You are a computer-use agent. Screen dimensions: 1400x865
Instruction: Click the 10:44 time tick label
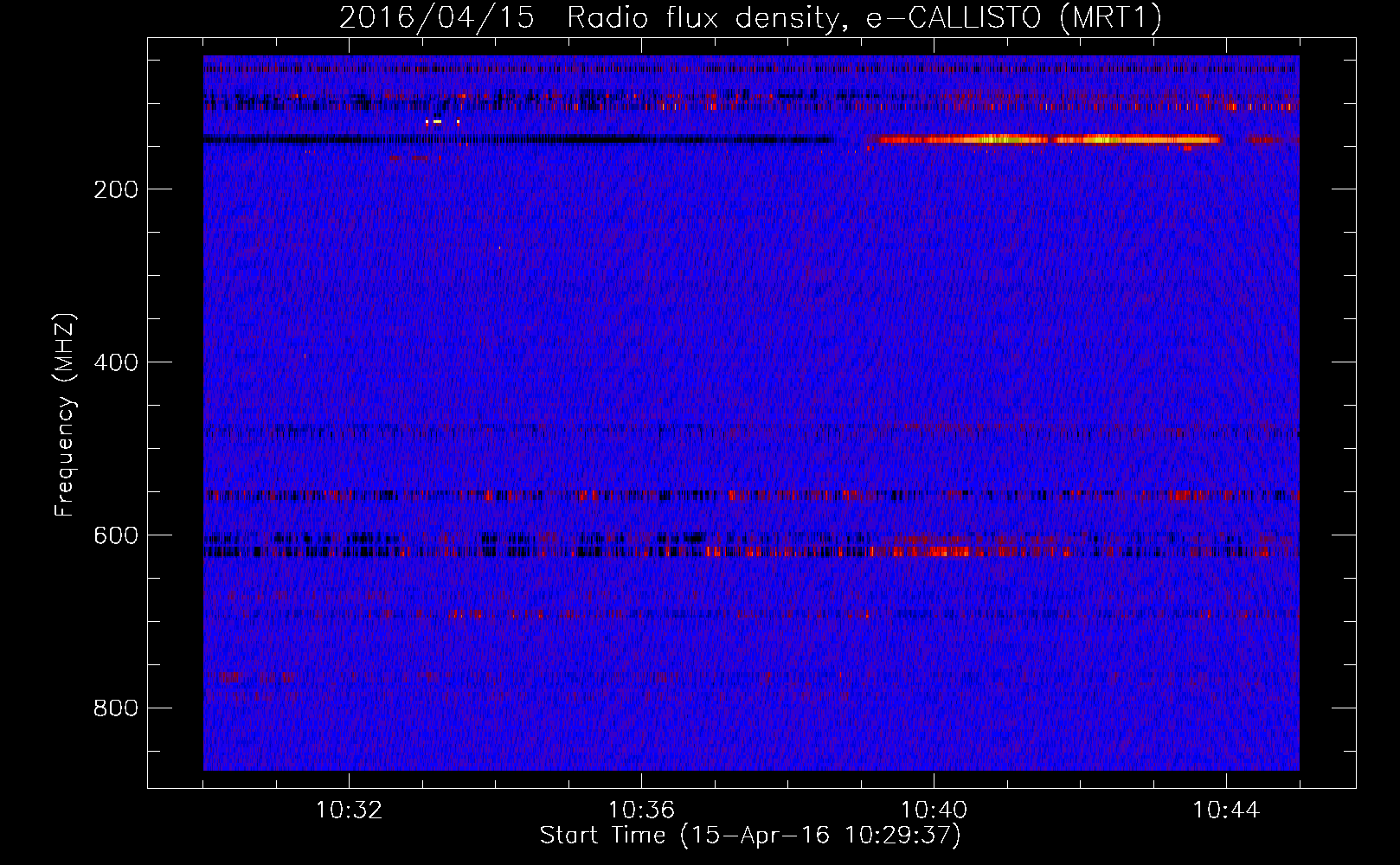(1226, 811)
